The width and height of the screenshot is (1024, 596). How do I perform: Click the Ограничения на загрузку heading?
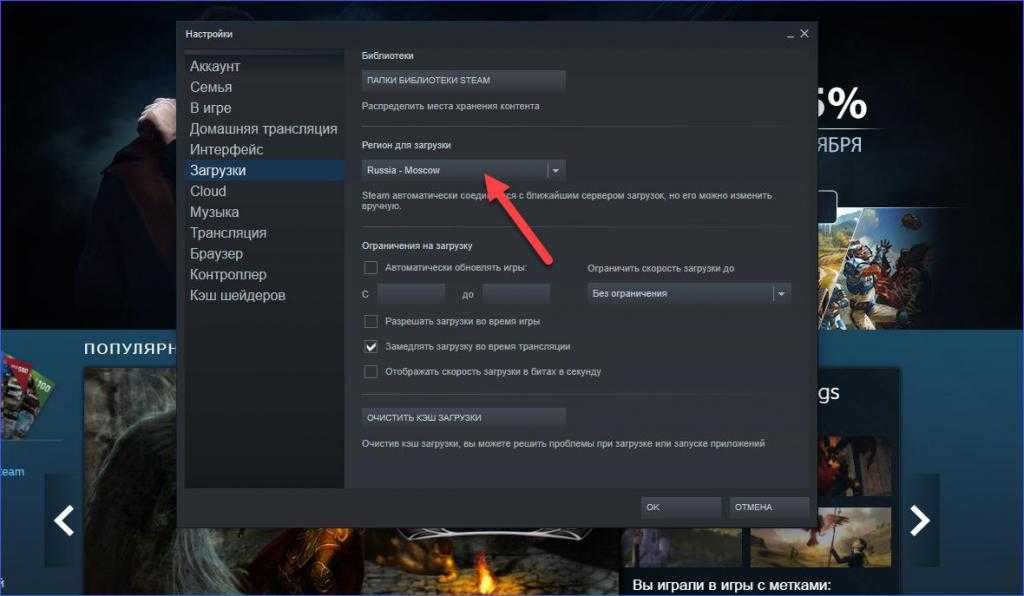tap(417, 246)
